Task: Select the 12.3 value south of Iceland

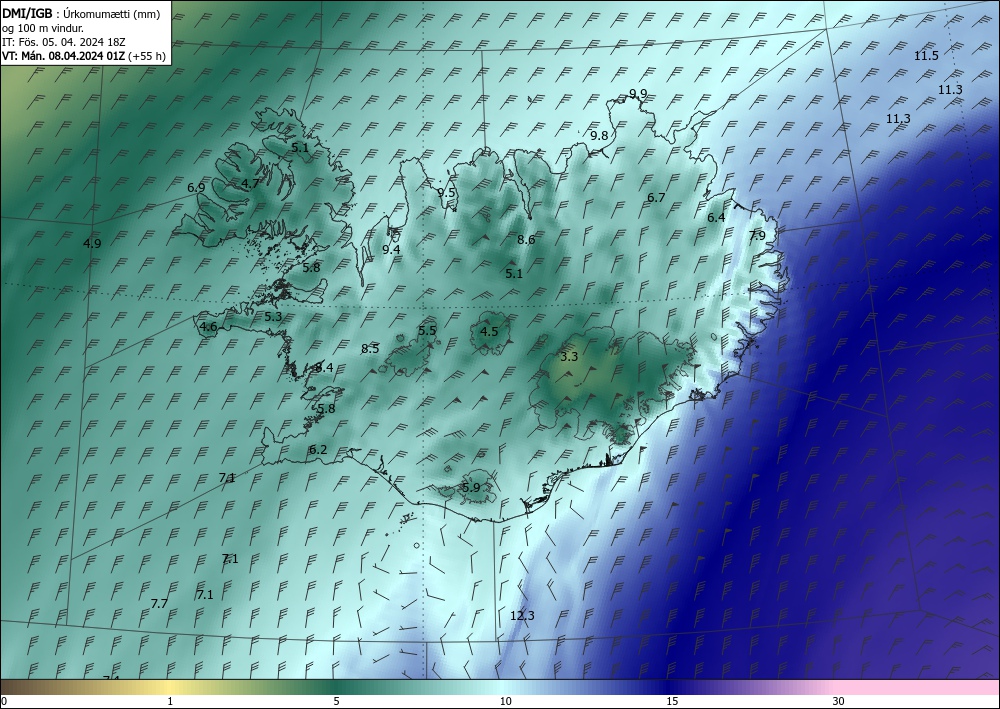Action: tap(522, 615)
